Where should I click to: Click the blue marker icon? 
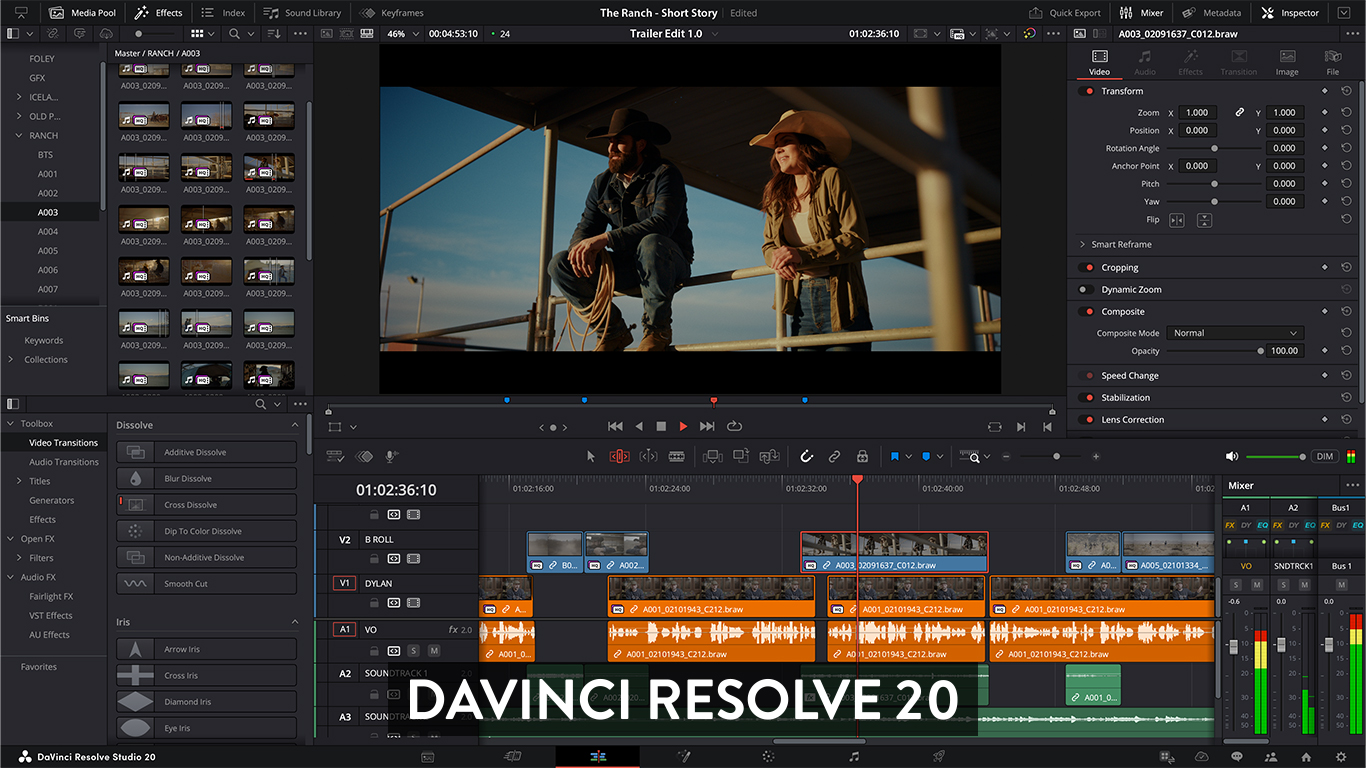pos(926,456)
